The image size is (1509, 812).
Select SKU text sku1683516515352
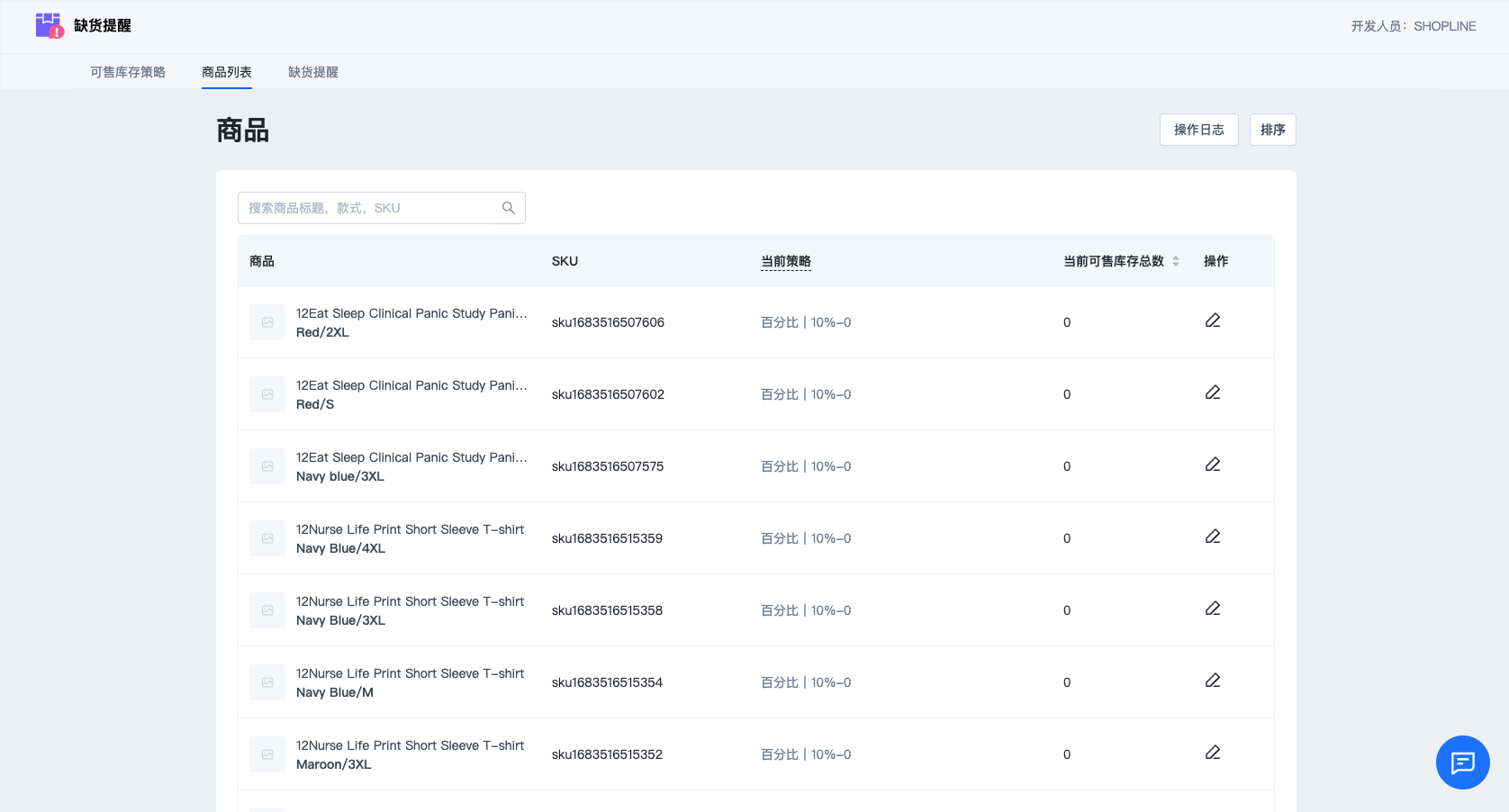(607, 754)
